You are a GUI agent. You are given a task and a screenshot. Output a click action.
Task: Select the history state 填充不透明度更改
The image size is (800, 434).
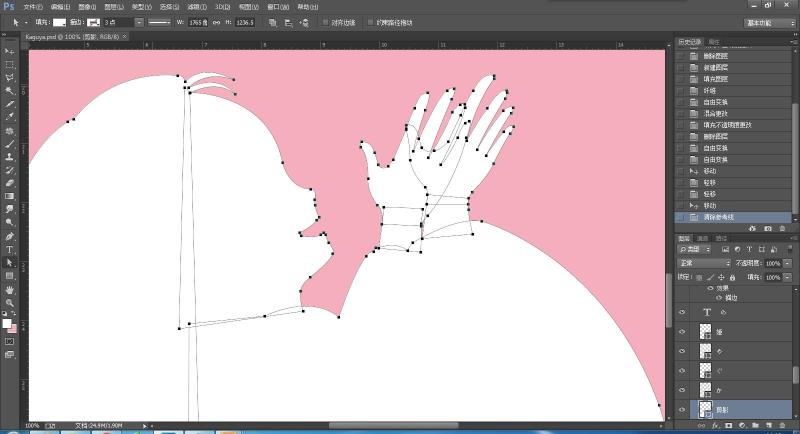(x=733, y=125)
